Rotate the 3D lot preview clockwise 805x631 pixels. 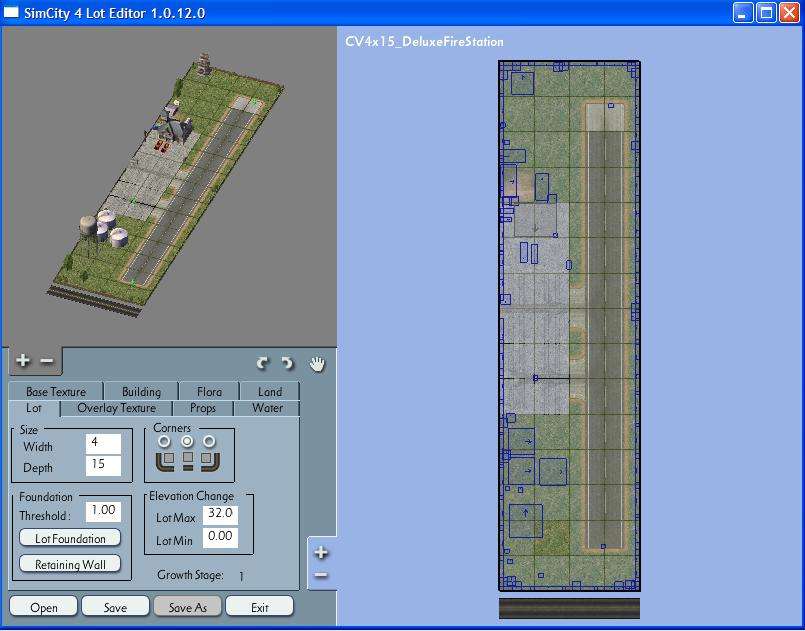[x=262, y=364]
